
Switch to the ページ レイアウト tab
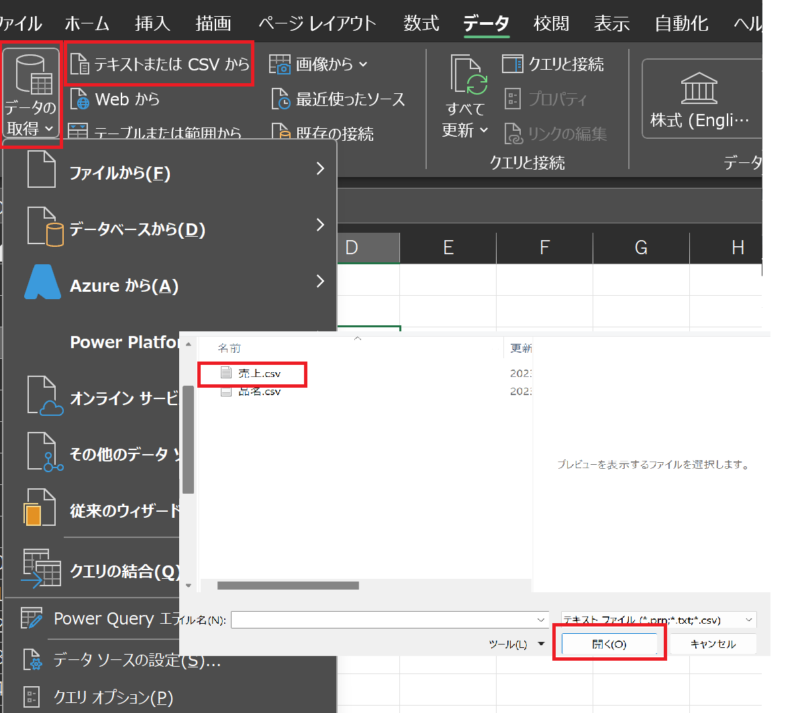click(x=317, y=22)
